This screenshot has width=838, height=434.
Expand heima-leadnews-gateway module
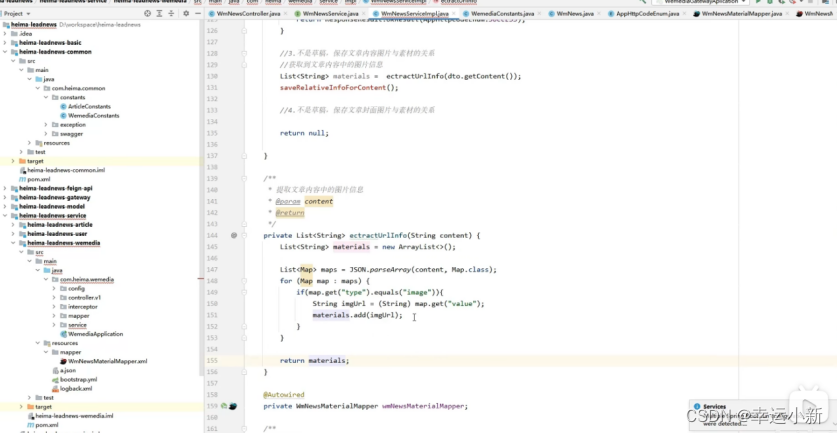pos(5,197)
